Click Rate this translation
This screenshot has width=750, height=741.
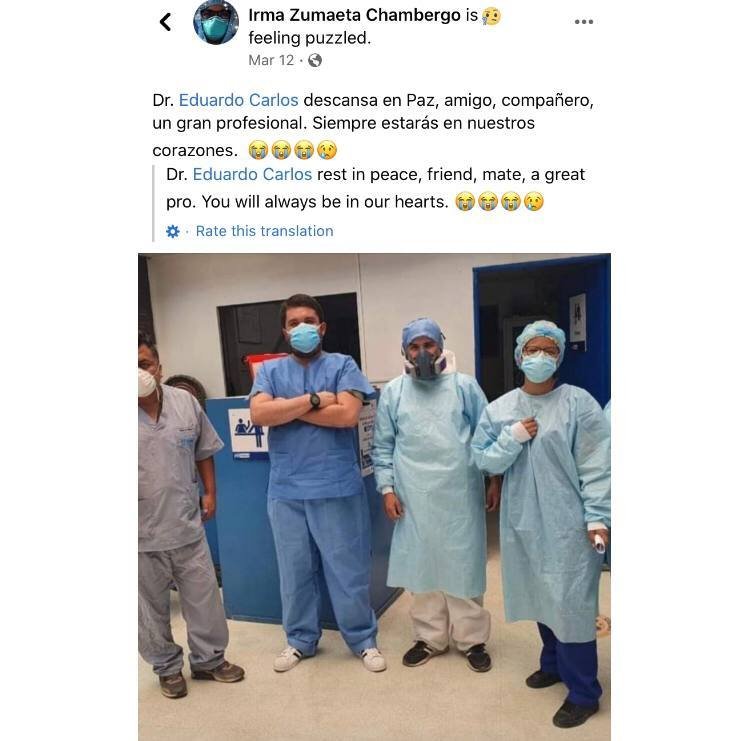click(265, 231)
